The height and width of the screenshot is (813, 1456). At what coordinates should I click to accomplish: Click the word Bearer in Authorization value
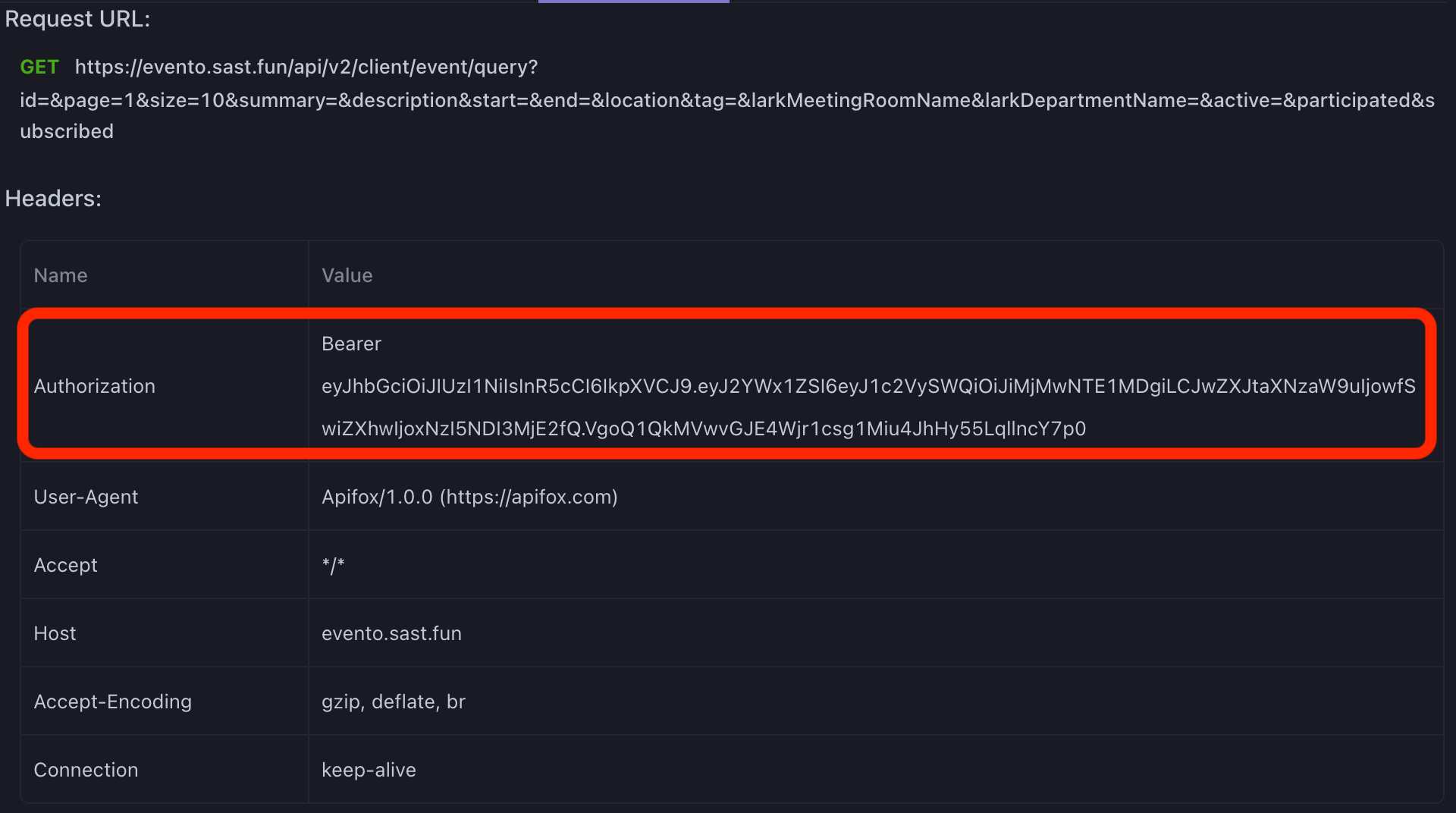point(351,344)
